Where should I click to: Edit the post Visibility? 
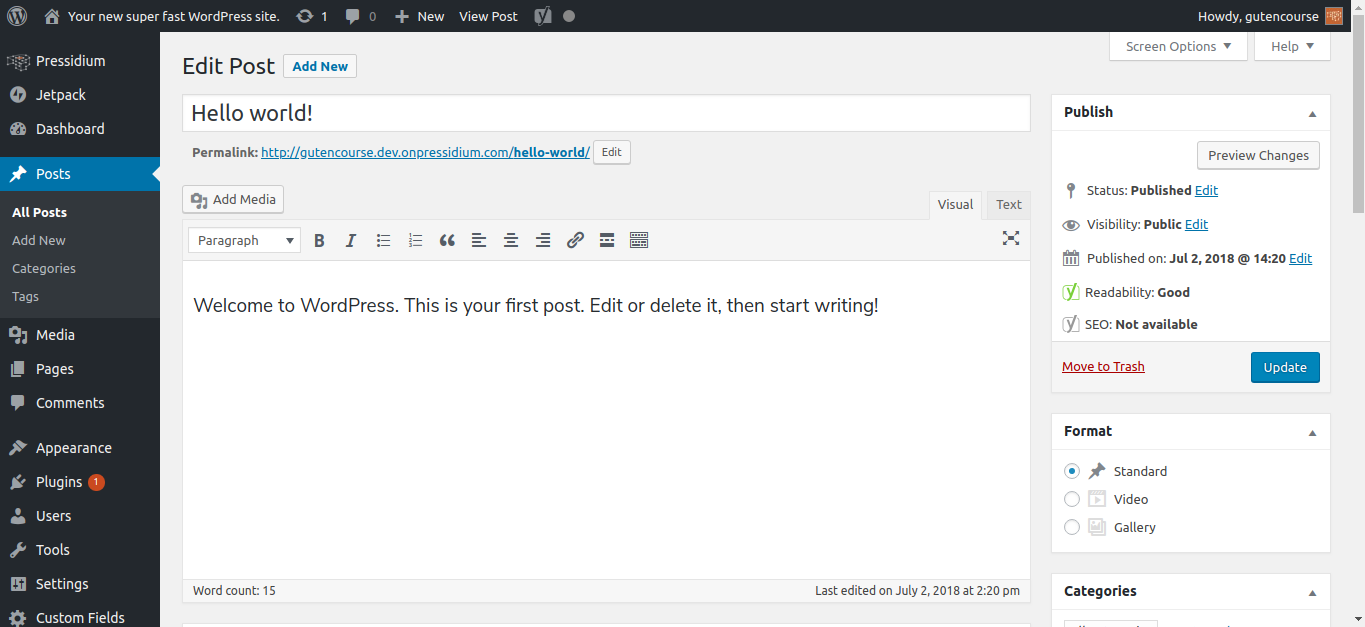coord(1197,224)
